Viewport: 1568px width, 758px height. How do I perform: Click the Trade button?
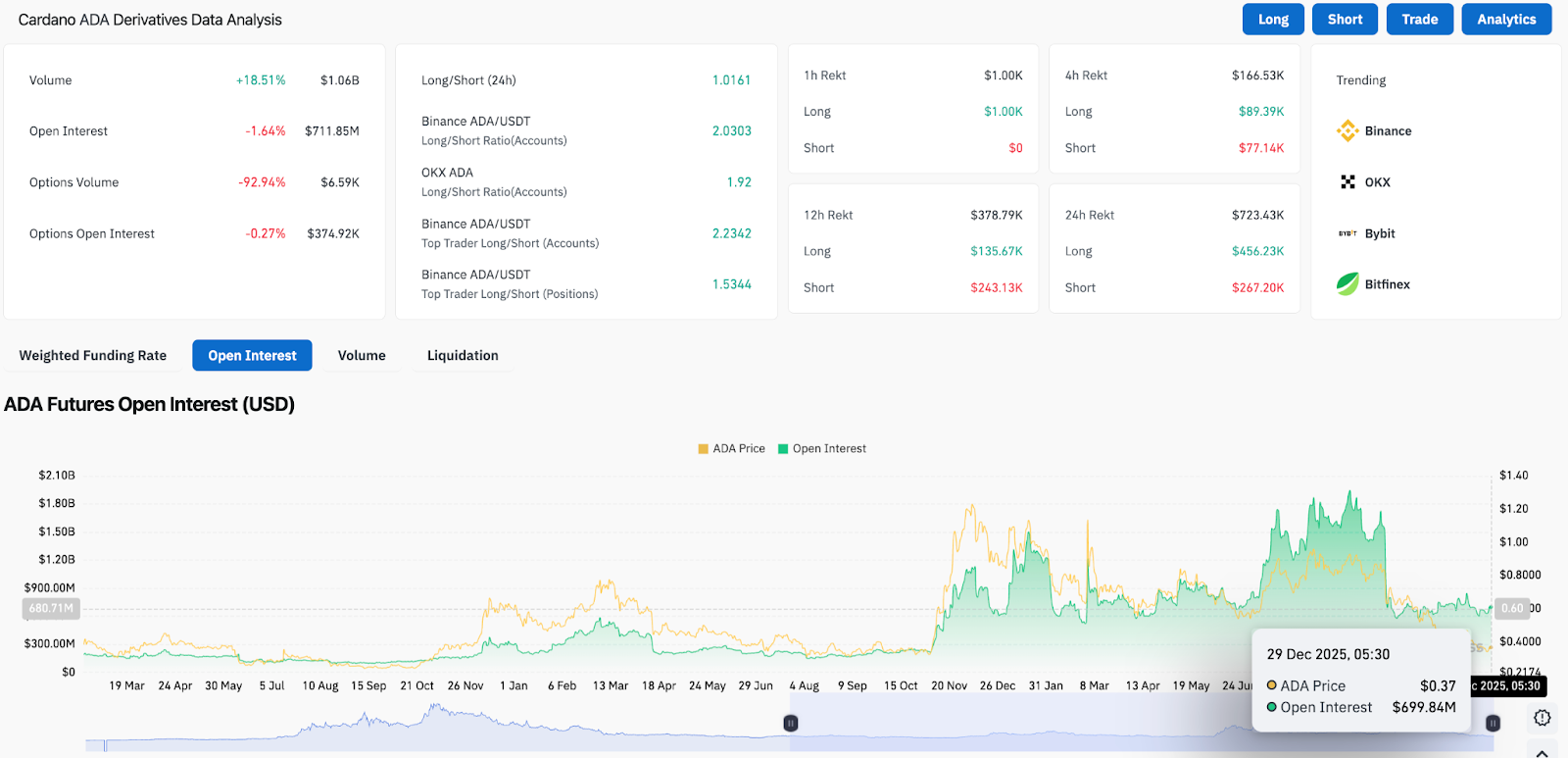pos(1419,20)
